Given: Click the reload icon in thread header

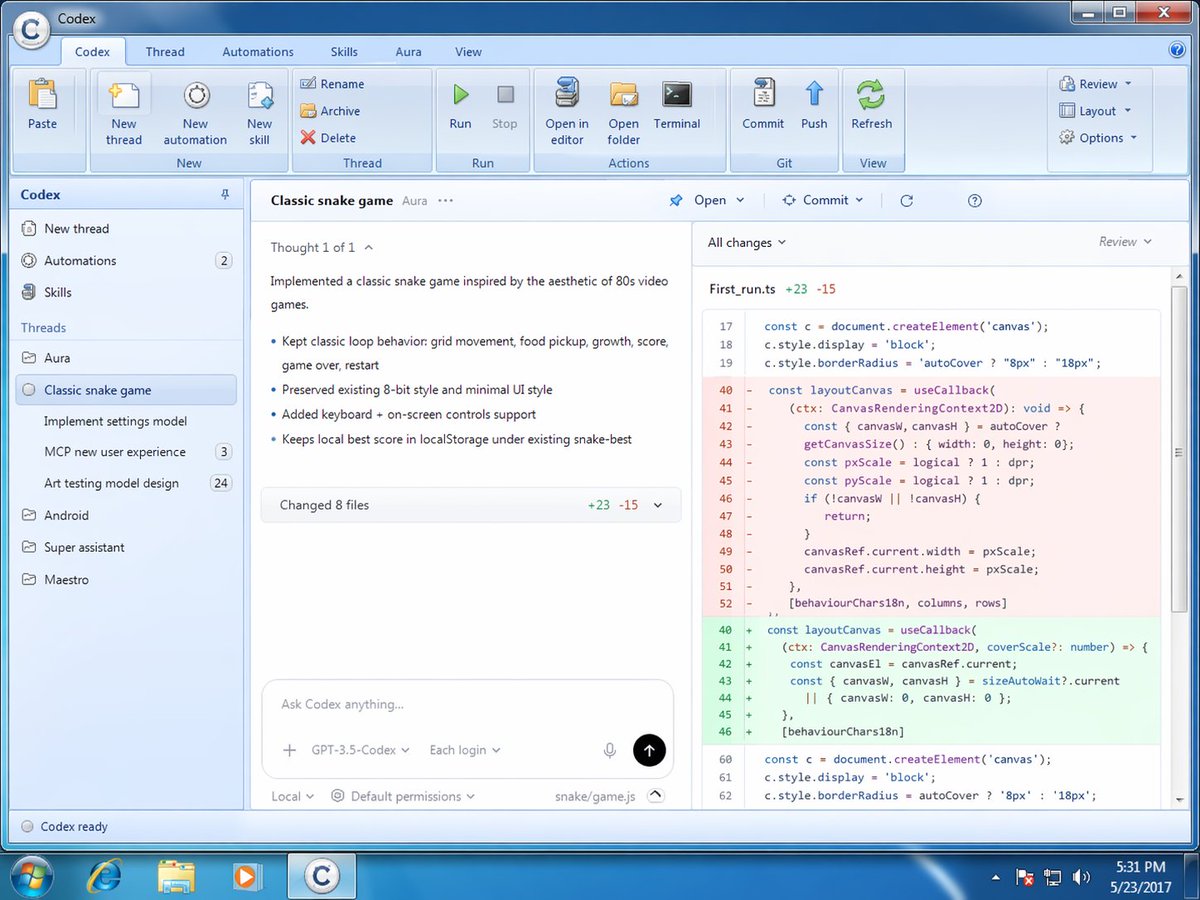Looking at the screenshot, I should point(906,200).
